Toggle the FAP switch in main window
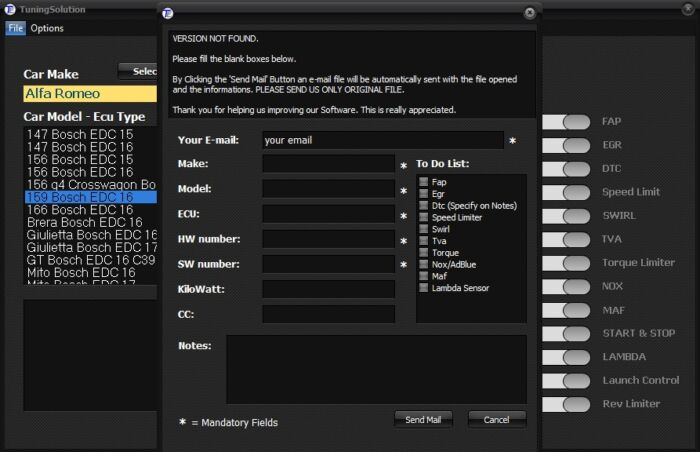 click(x=566, y=122)
